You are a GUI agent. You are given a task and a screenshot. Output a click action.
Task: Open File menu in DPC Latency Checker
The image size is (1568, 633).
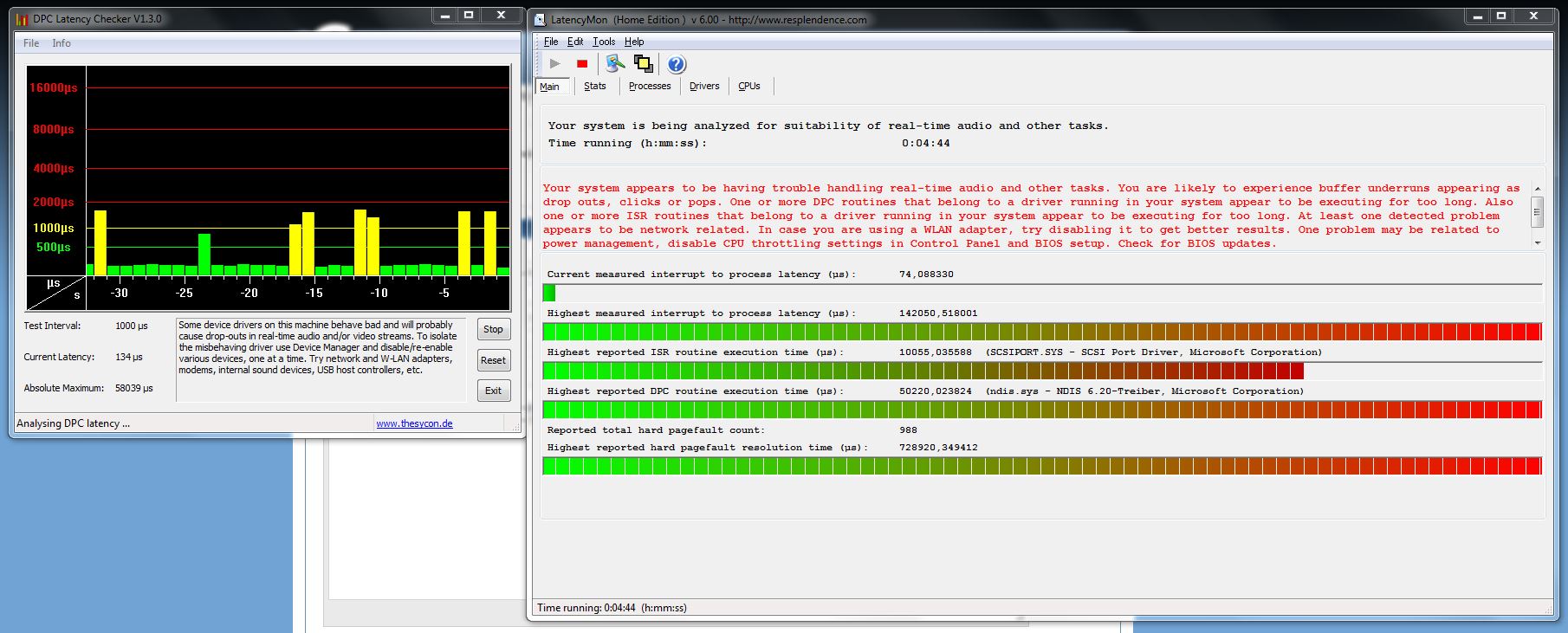(31, 43)
